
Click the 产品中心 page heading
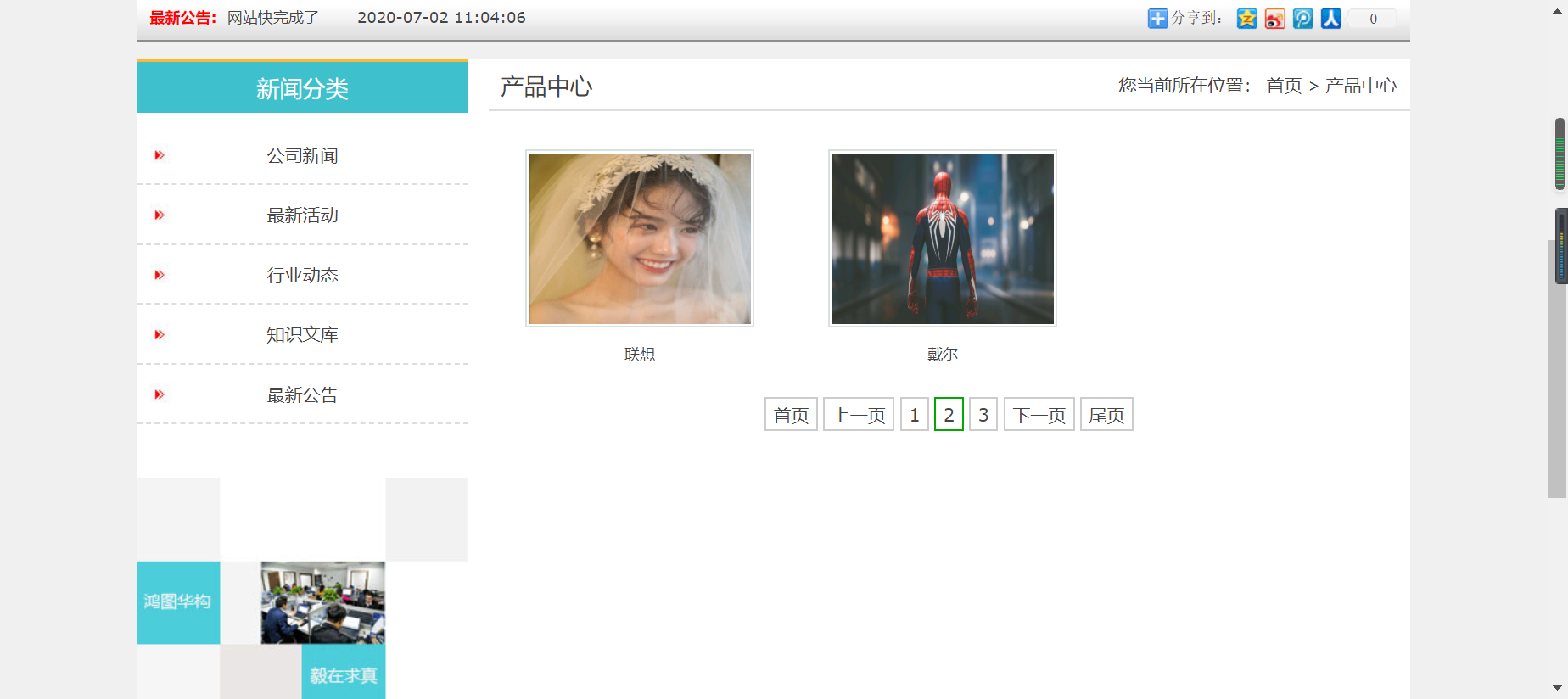(x=546, y=87)
